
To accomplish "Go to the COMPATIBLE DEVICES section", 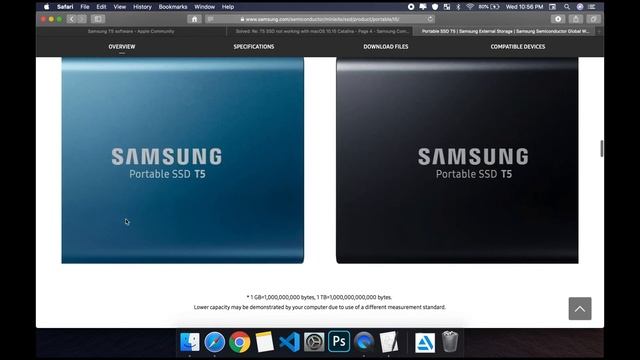I will [518, 47].
